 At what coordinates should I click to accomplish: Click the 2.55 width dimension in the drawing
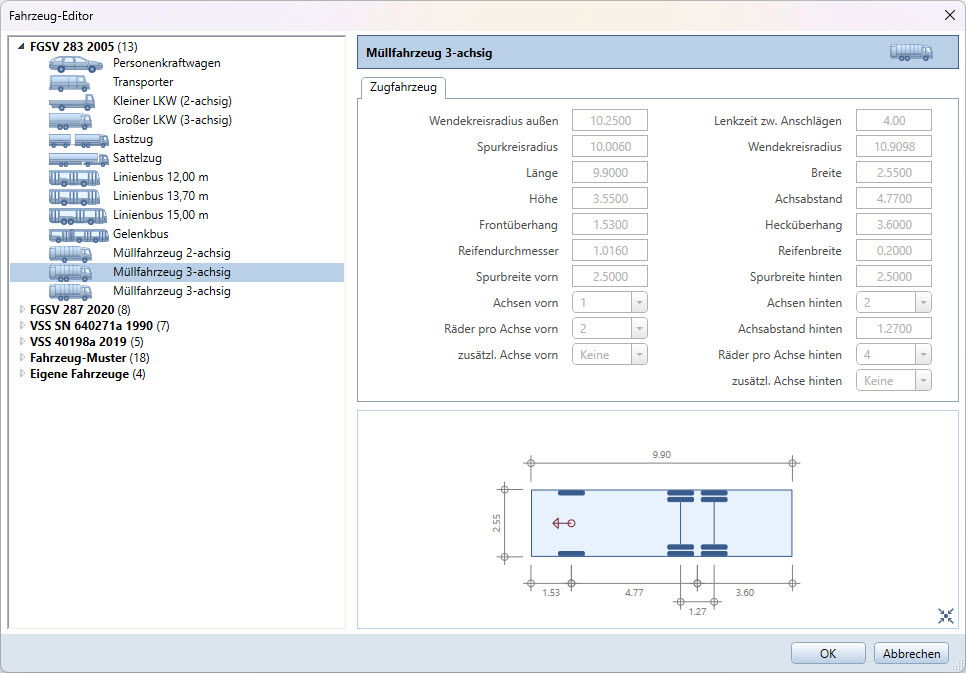click(x=497, y=523)
